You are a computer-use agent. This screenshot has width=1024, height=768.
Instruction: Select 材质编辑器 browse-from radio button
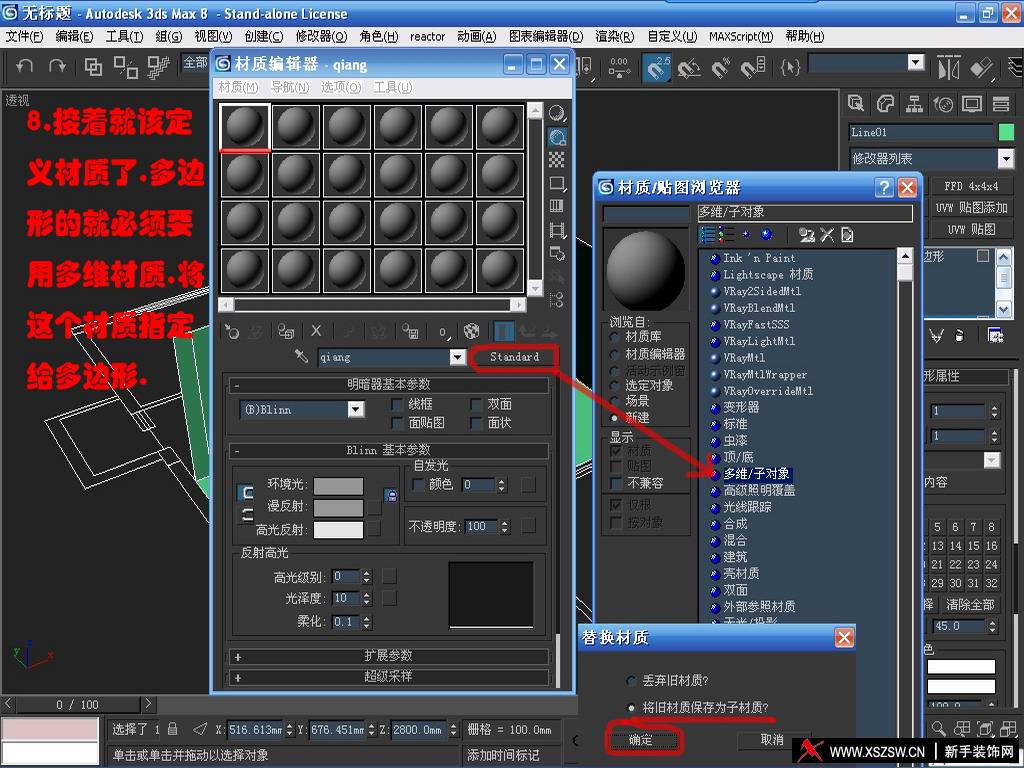pos(614,354)
